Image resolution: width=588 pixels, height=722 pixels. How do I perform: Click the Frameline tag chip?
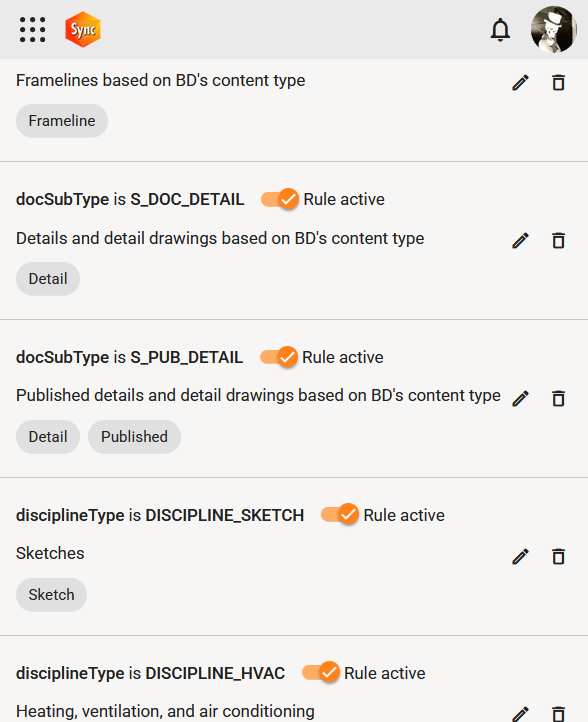62,121
